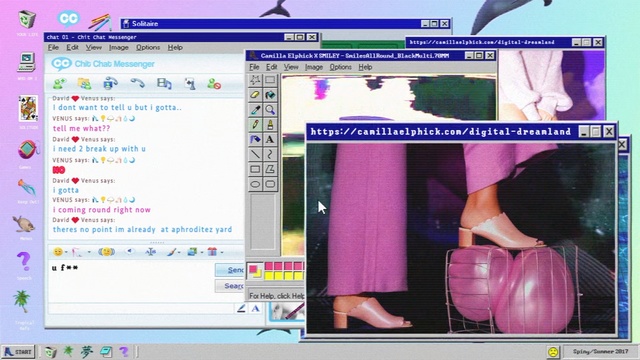Click the block contact icon in Chit Chat

coord(214,84)
